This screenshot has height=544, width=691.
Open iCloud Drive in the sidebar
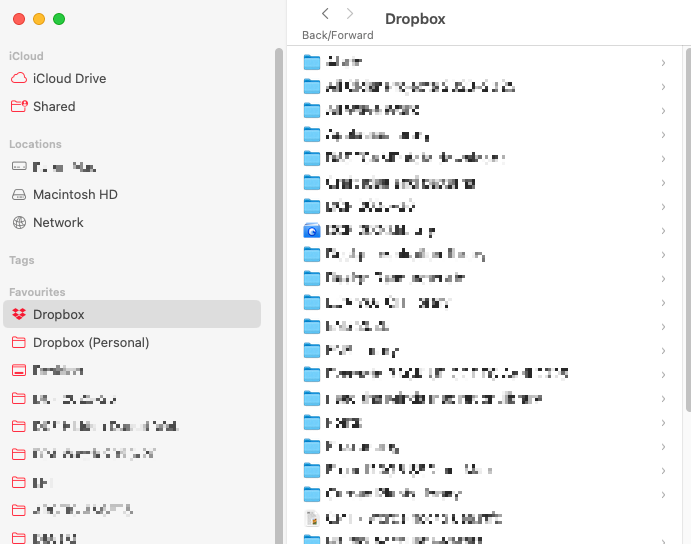point(59,78)
